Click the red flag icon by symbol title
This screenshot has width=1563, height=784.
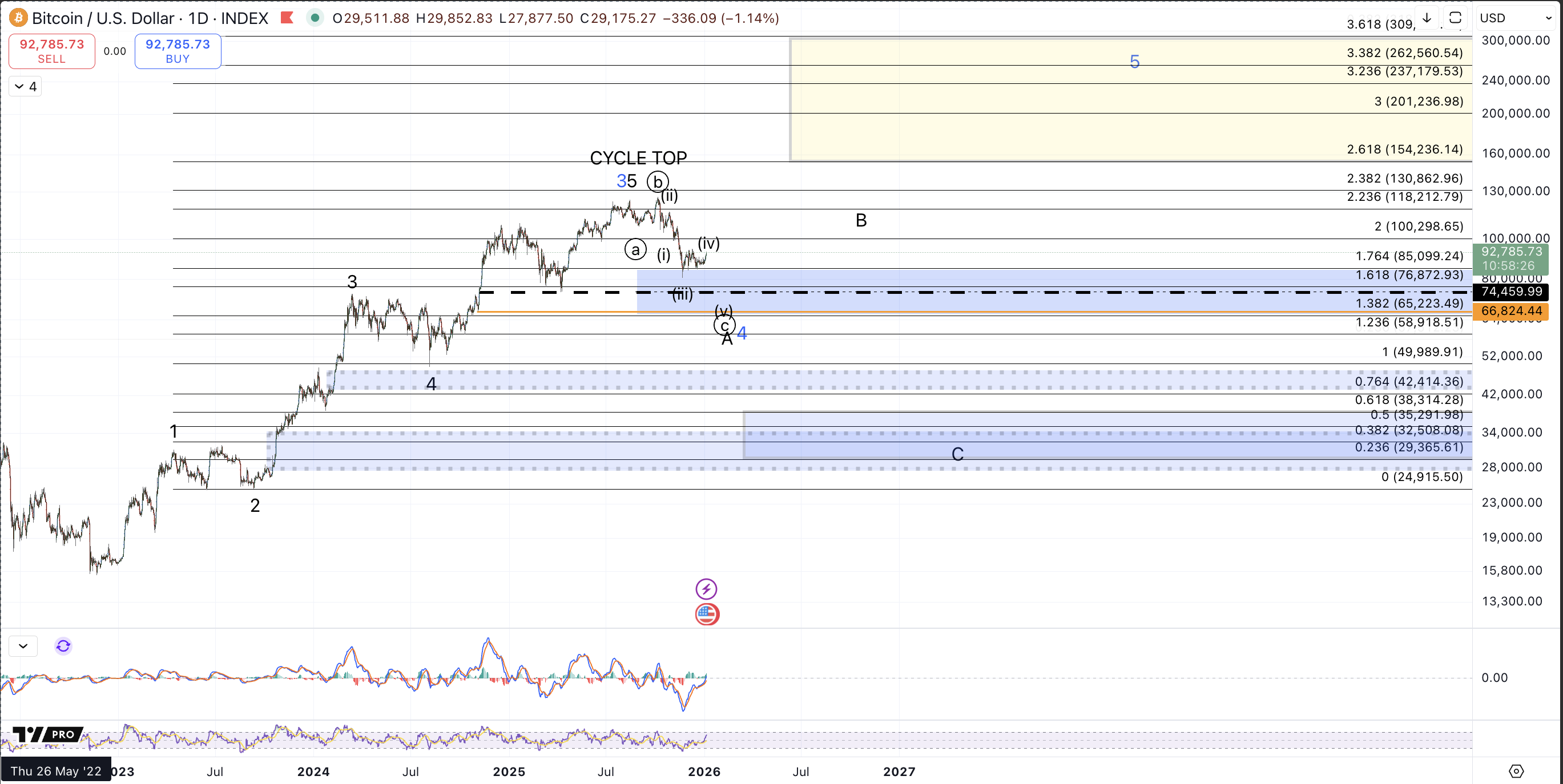(x=287, y=18)
